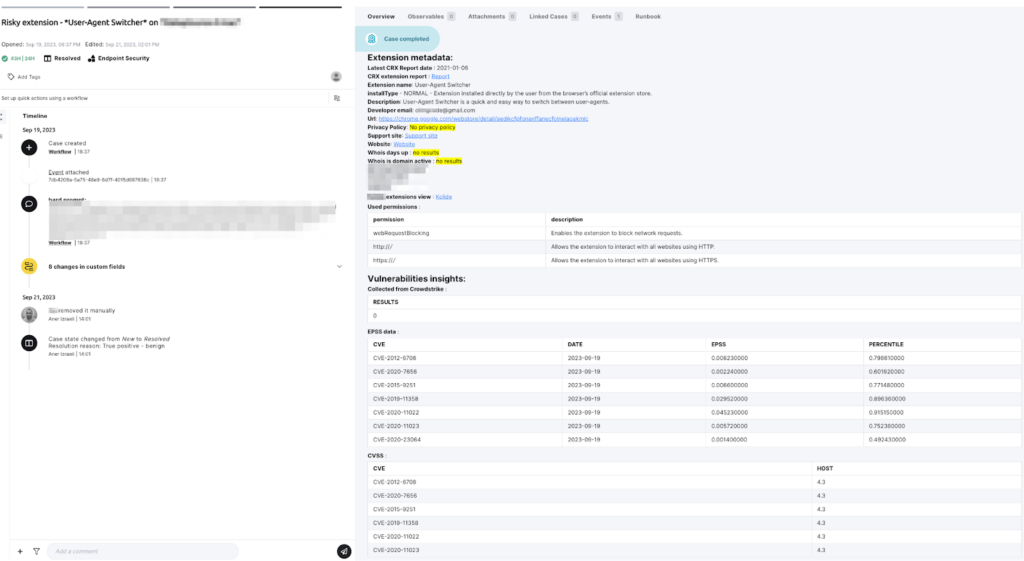Open the timeline filter funnel icon
This screenshot has height=561, width=1024.
[x=36, y=551]
